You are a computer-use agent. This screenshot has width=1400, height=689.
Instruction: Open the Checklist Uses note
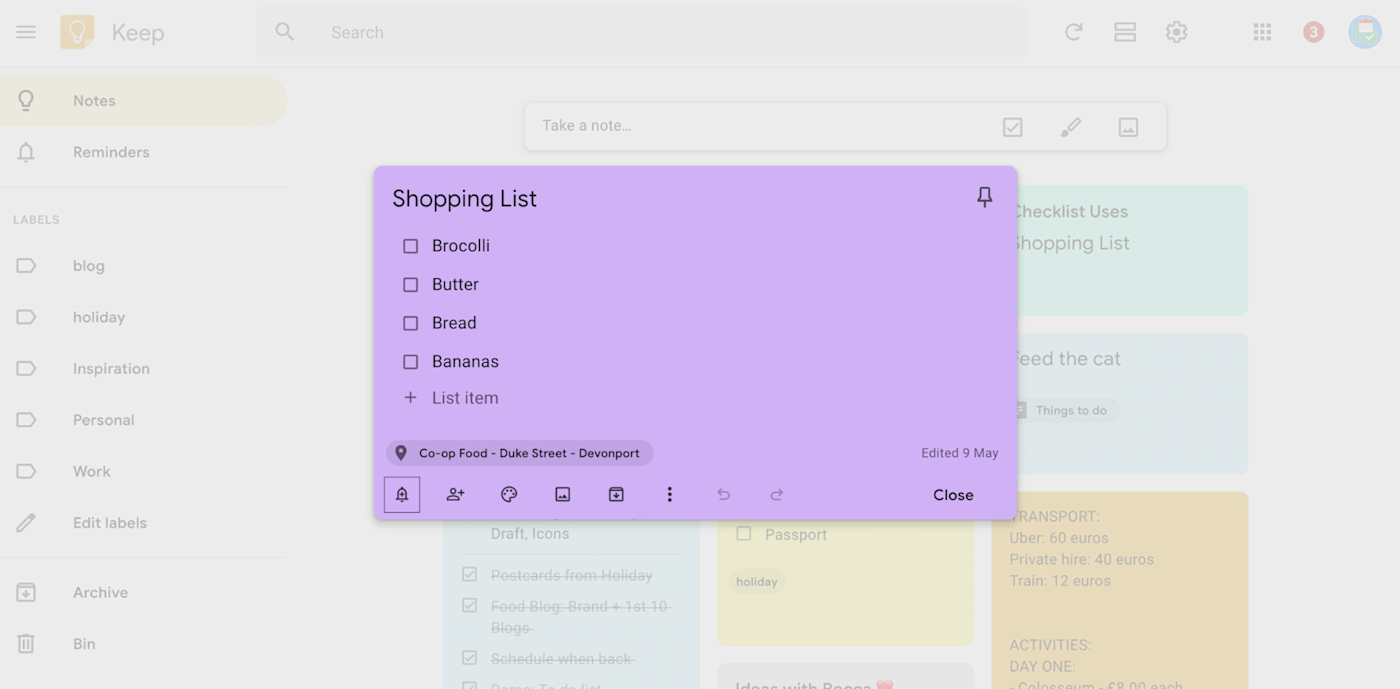[x=1133, y=250]
